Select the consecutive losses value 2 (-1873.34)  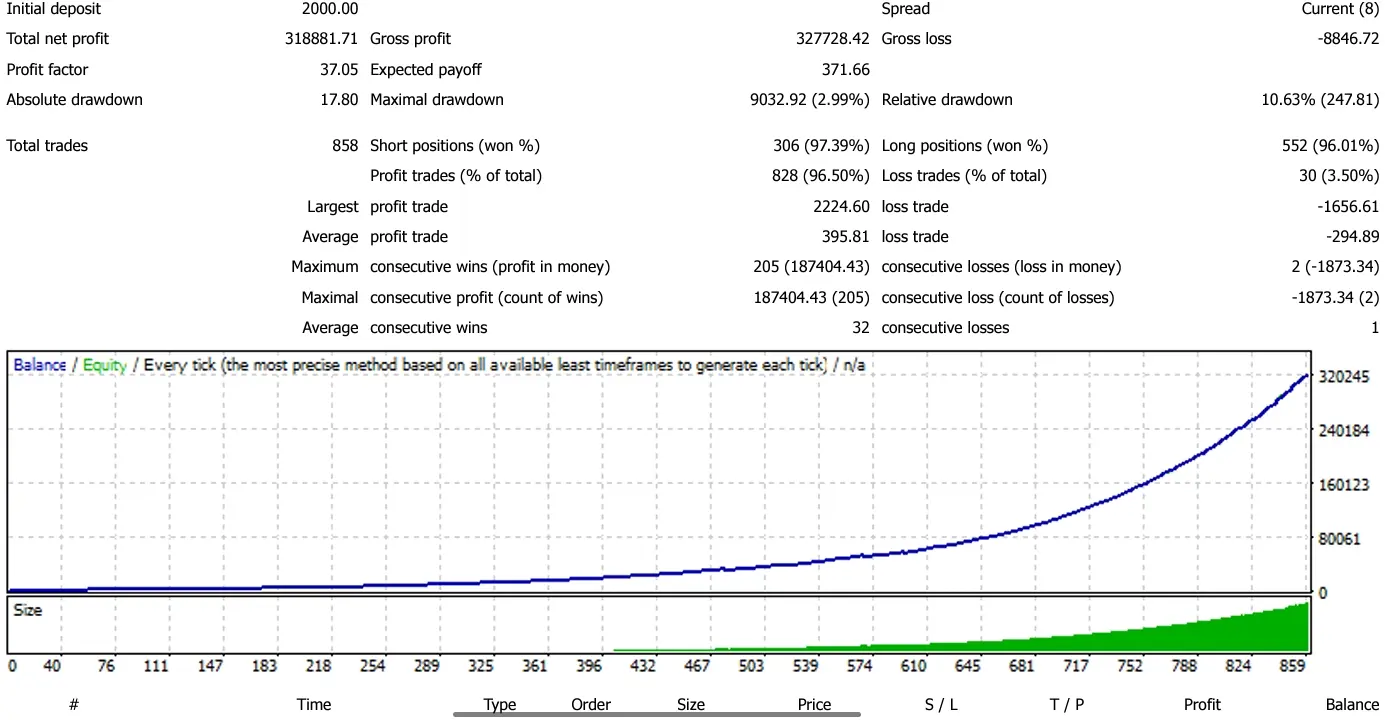pyautogui.click(x=1335, y=267)
